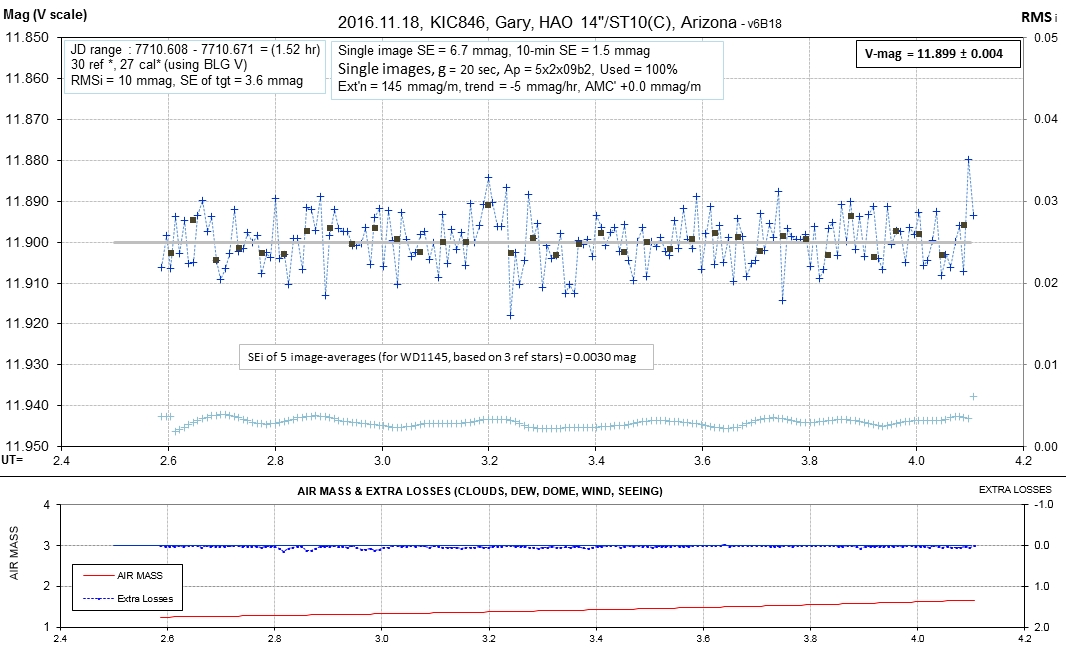
Task: Click "Ext'n = 145 mmag/m, trend" line
Action: point(519,86)
